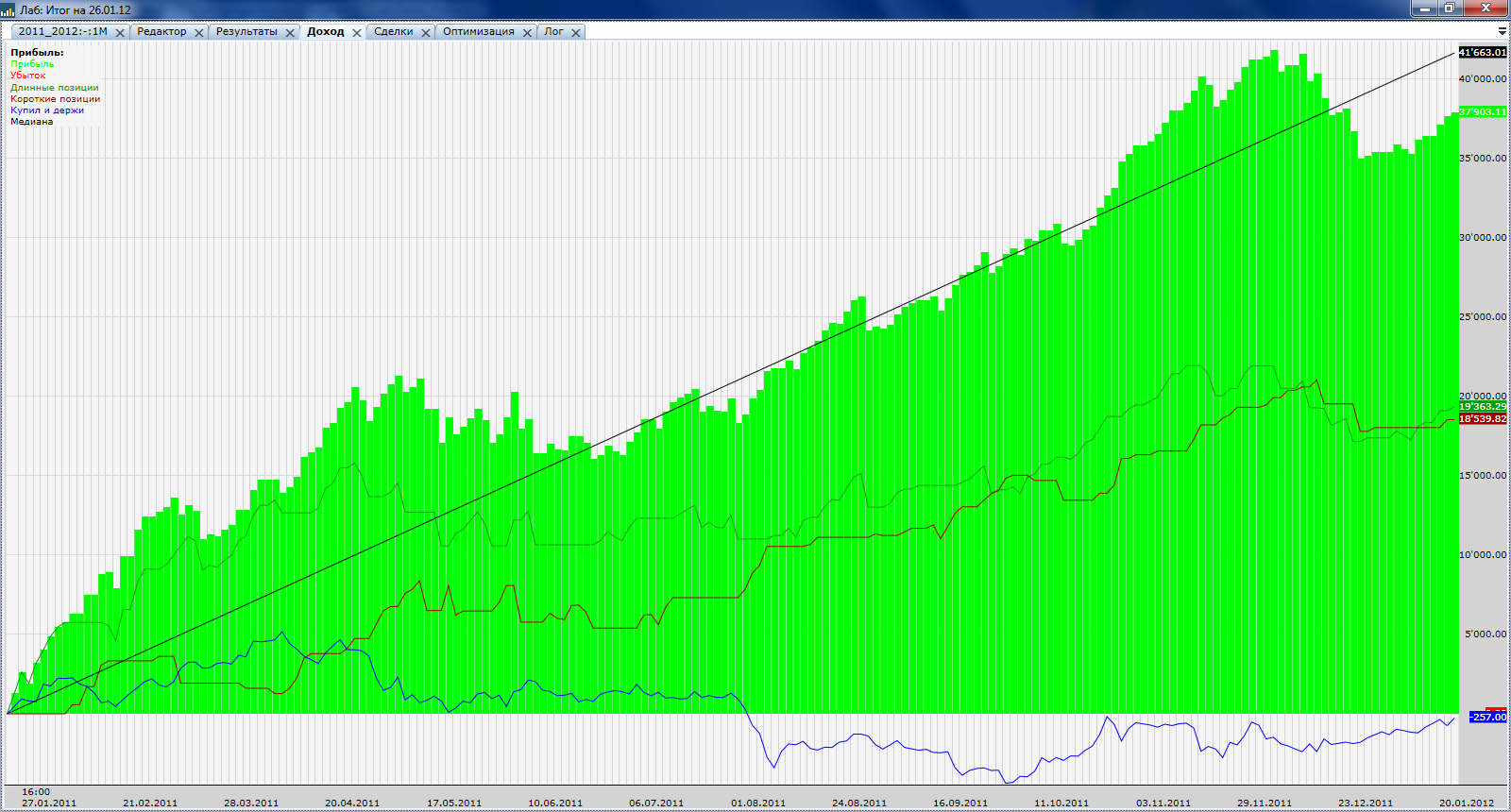The height and width of the screenshot is (812, 1511).
Task: Close the Редактор tab with its x icon
Action: [x=199, y=32]
